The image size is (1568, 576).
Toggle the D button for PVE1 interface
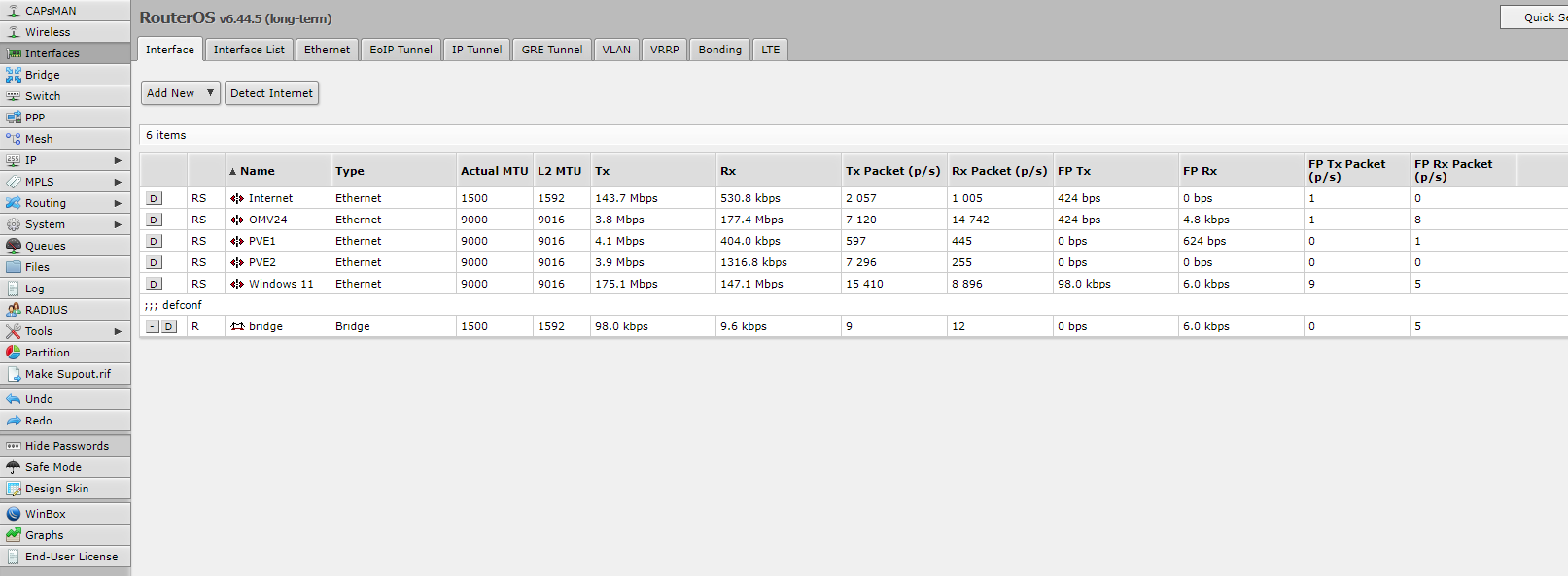pyautogui.click(x=154, y=241)
